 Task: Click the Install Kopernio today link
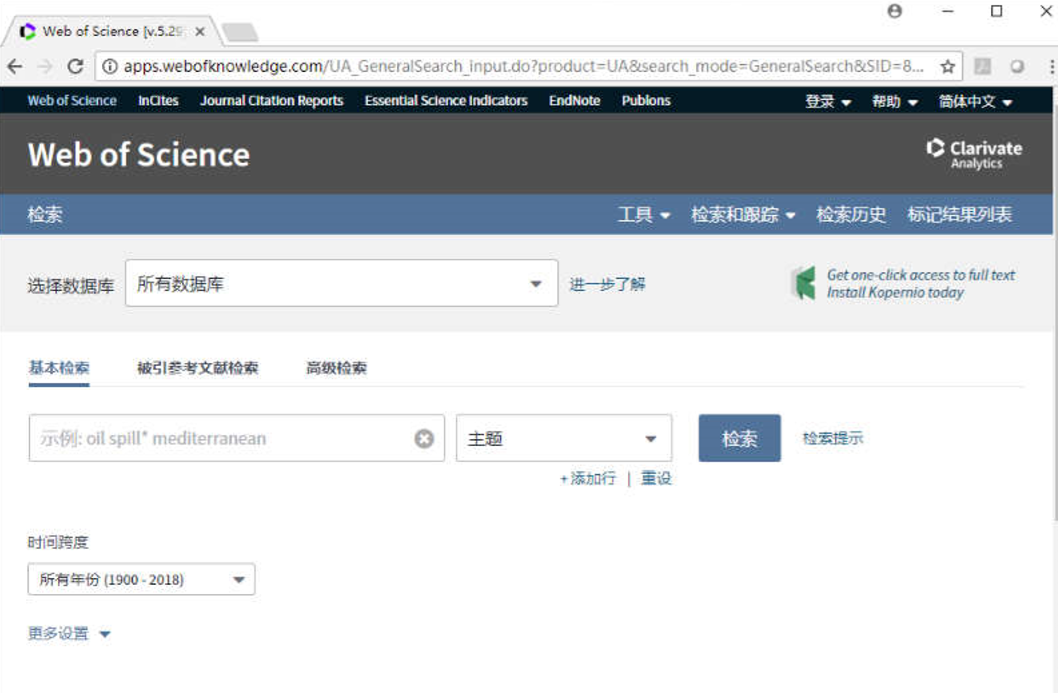point(895,293)
